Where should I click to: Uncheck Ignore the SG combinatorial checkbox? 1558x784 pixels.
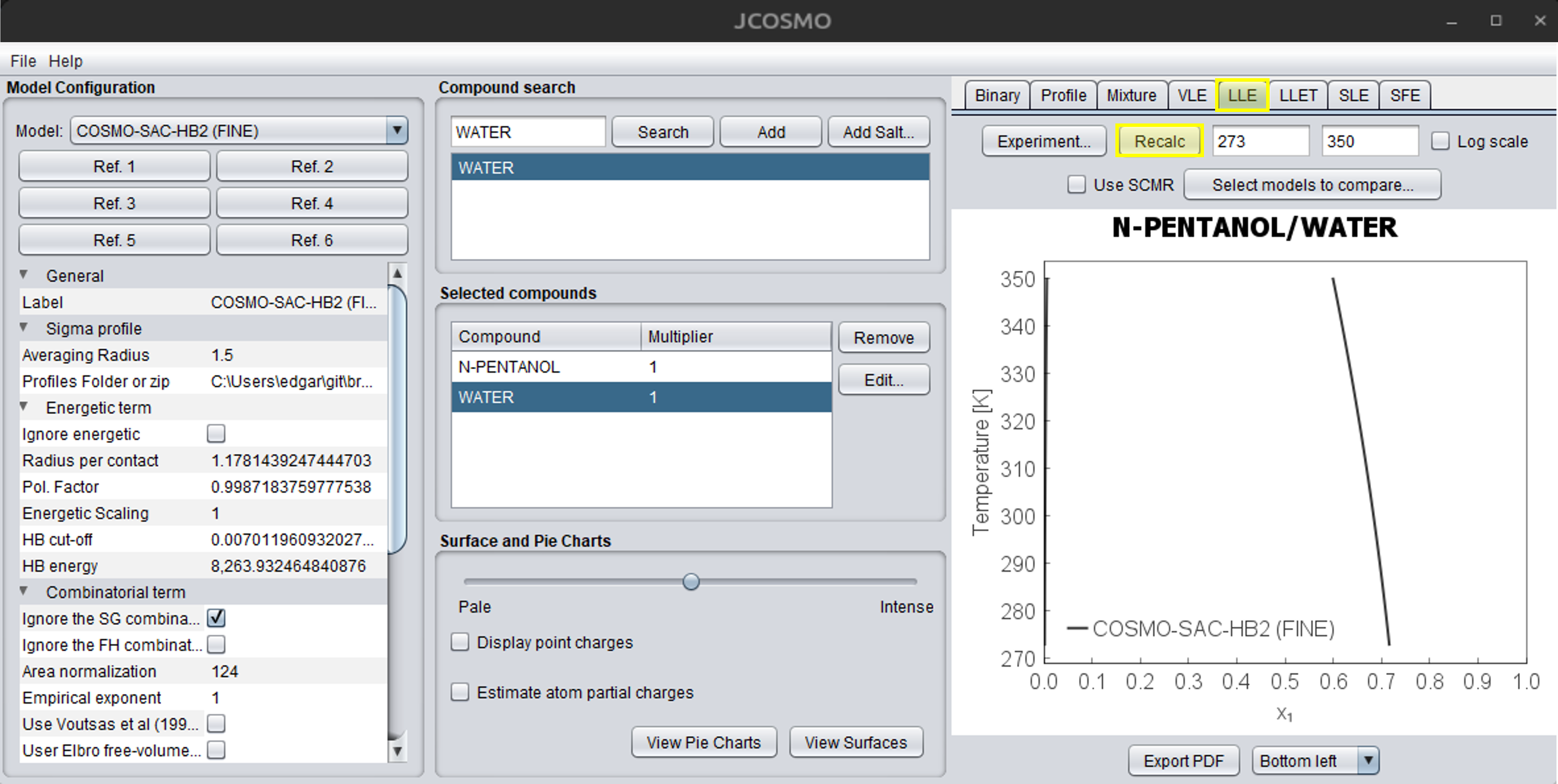pyautogui.click(x=216, y=618)
